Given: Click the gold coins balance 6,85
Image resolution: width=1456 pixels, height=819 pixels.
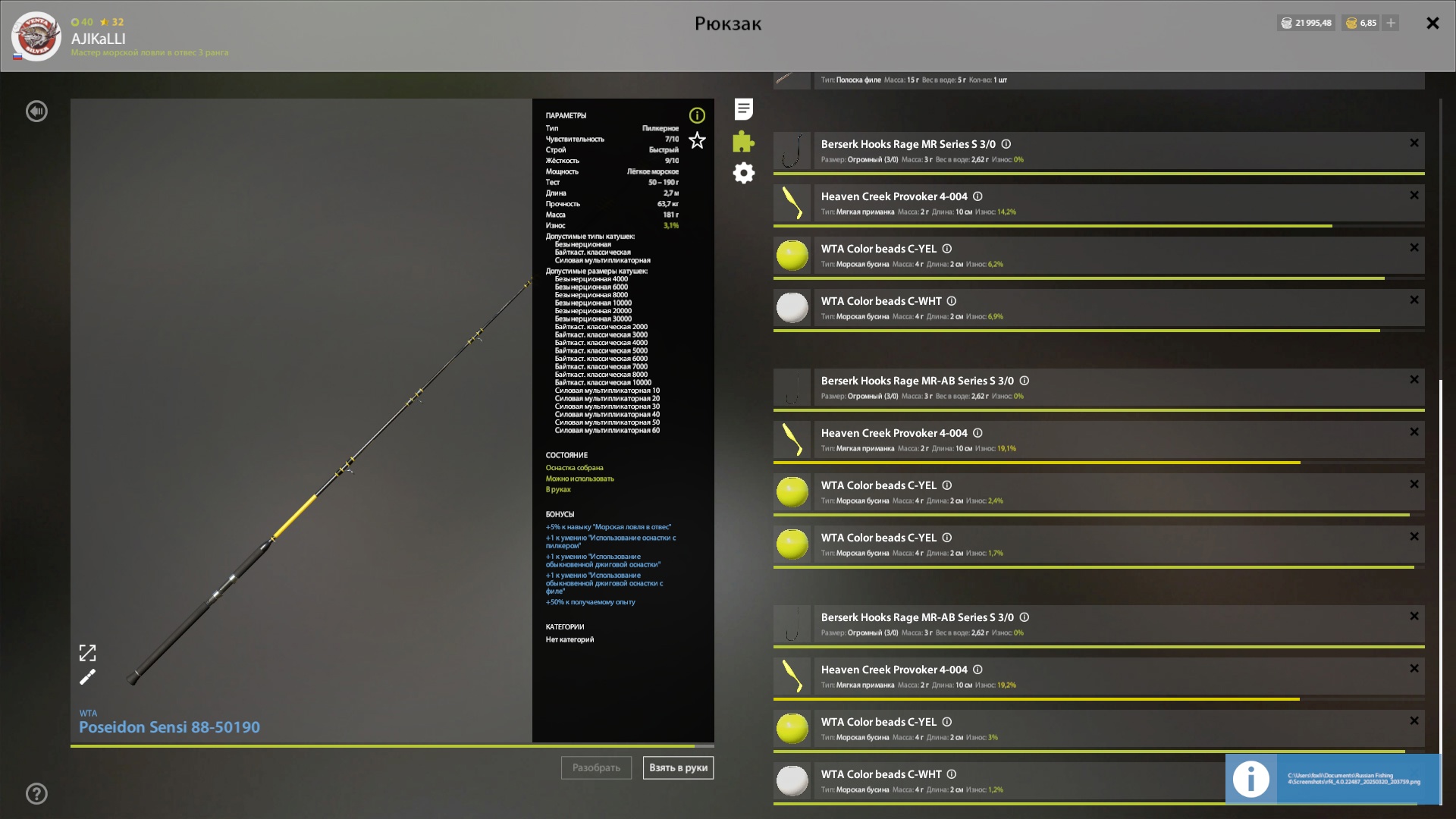Looking at the screenshot, I should tap(1360, 23).
